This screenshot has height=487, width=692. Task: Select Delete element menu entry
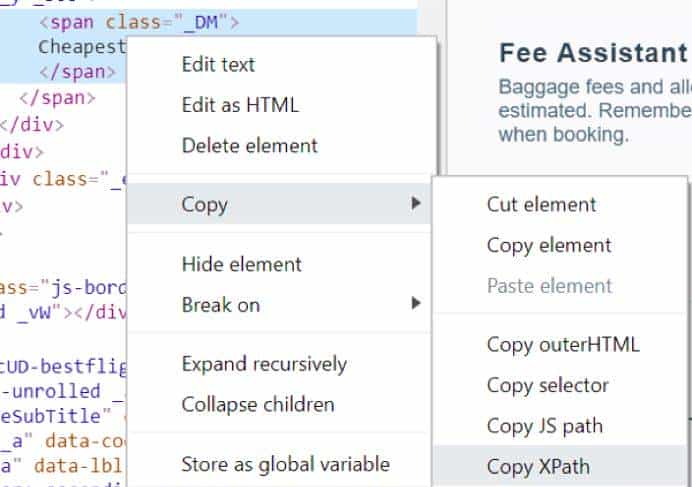tap(249, 145)
